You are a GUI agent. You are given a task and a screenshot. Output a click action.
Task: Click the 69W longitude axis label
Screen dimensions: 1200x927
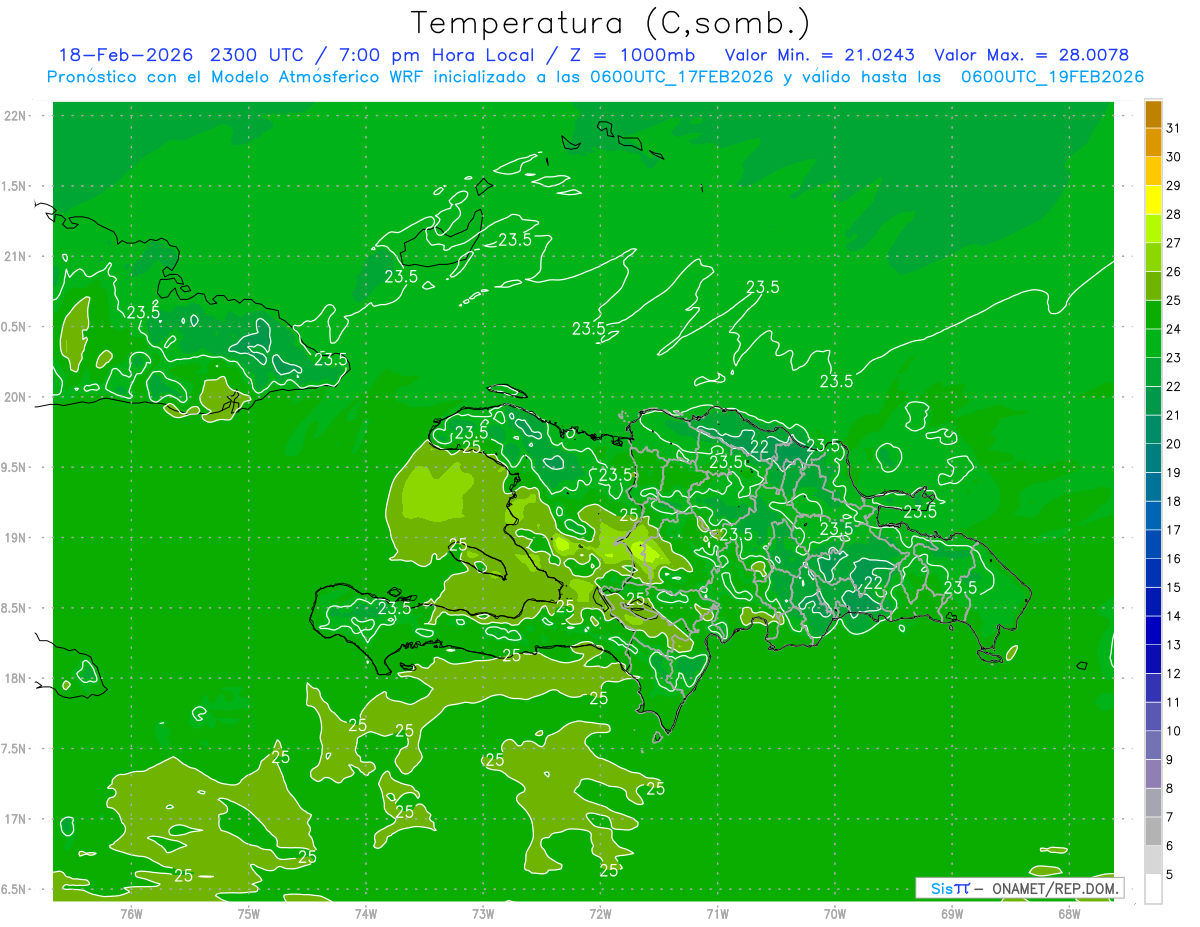(952, 914)
